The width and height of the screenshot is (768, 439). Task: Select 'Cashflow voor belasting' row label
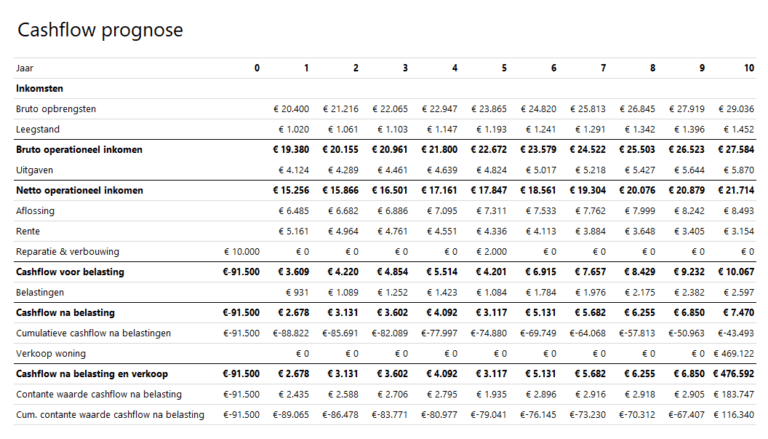click(x=70, y=272)
